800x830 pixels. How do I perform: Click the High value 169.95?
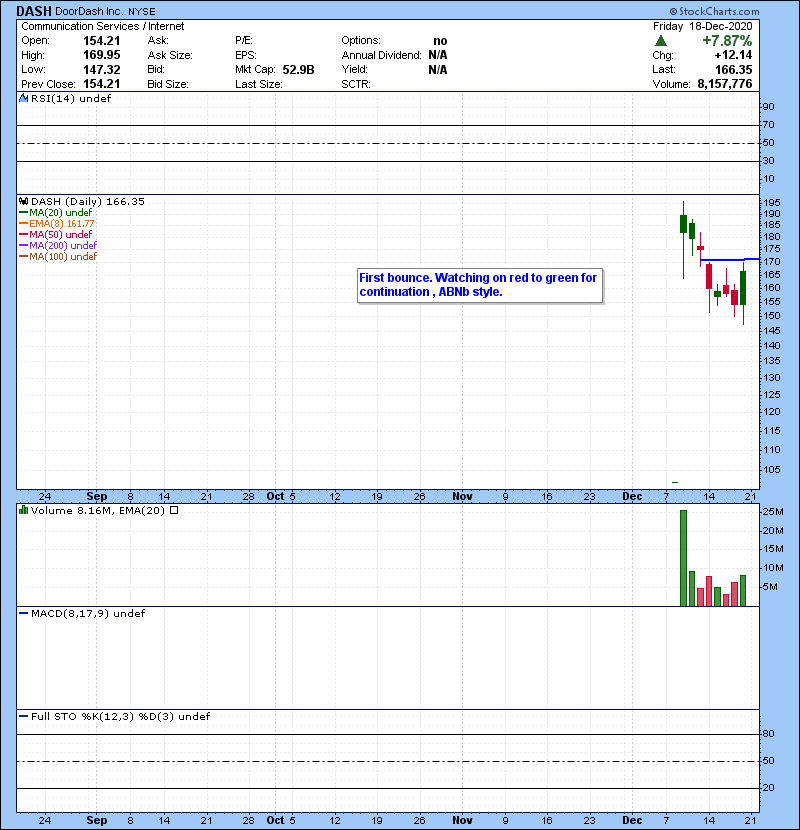click(102, 55)
